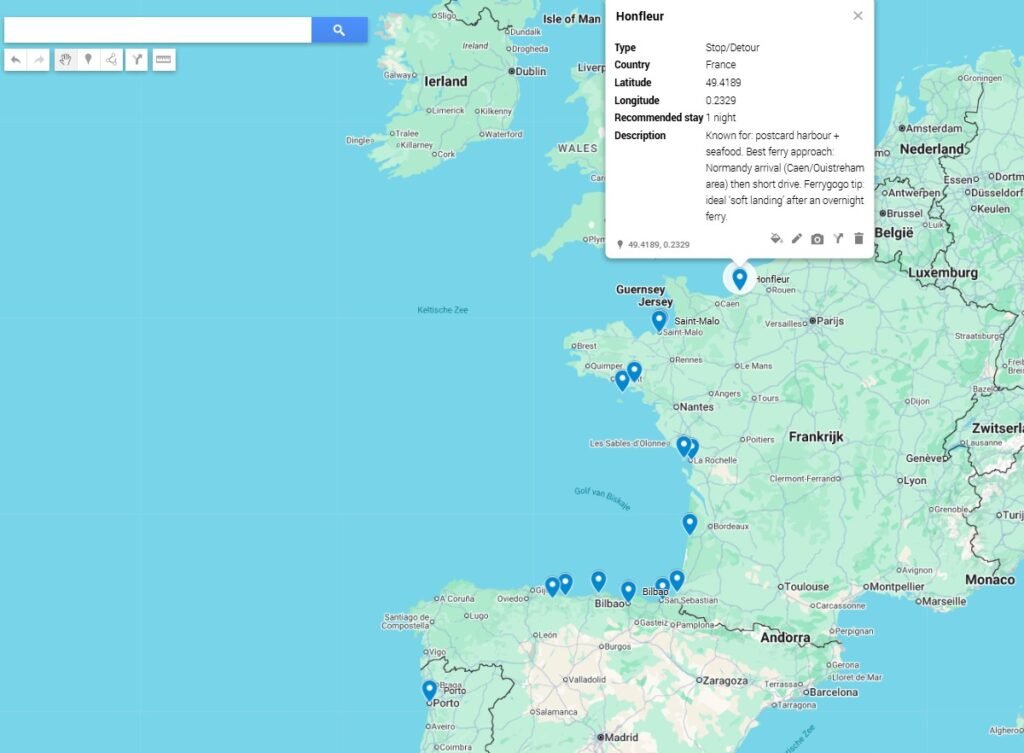1024x753 pixels.
Task: Click the marker on Bilbao
Action: [x=628, y=591]
